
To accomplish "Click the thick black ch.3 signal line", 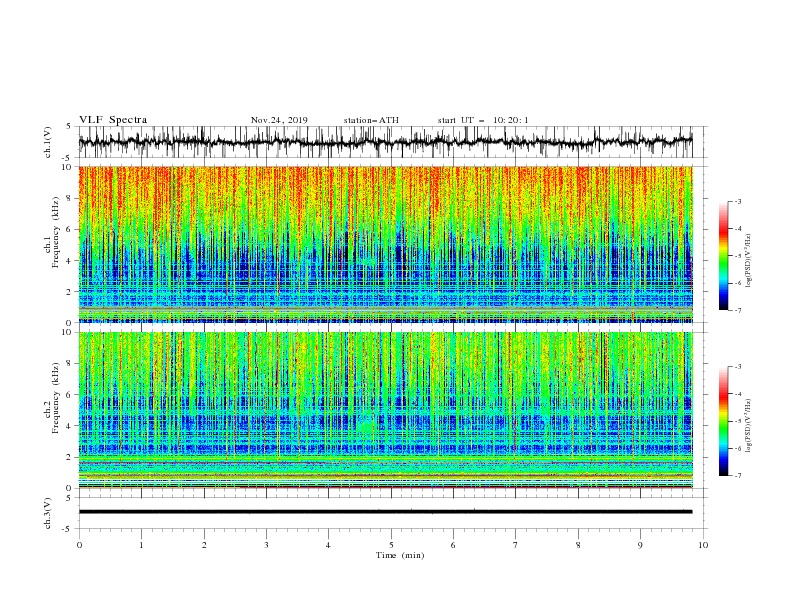I will pos(385,512).
